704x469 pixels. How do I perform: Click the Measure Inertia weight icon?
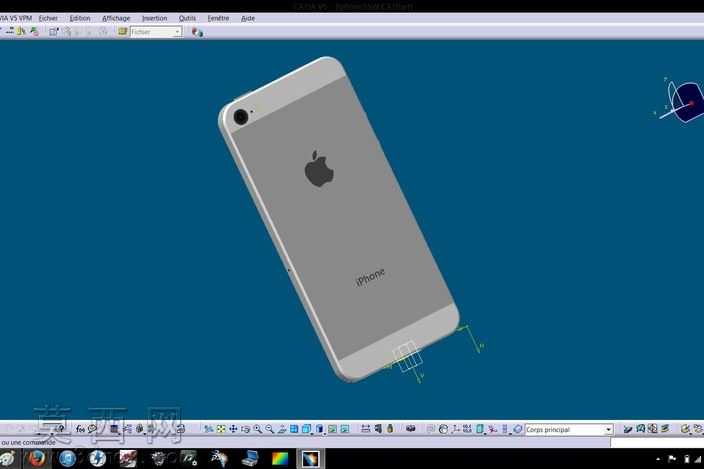coord(390,429)
